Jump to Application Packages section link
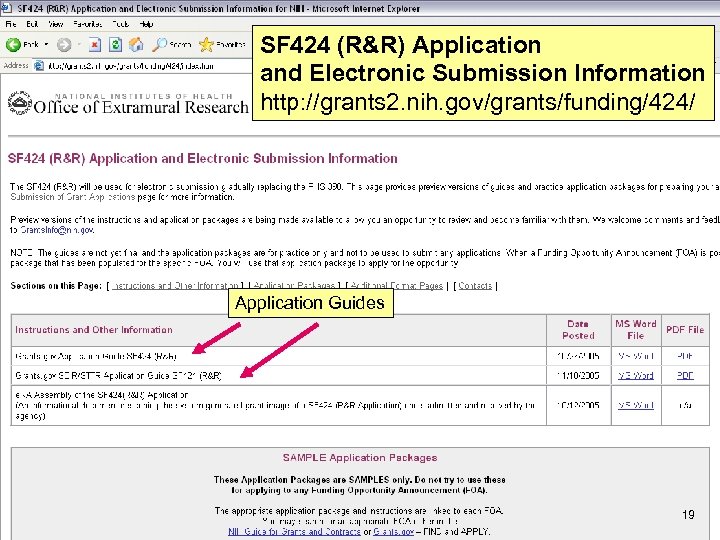Viewport: 720px width, 540px height. (294, 286)
